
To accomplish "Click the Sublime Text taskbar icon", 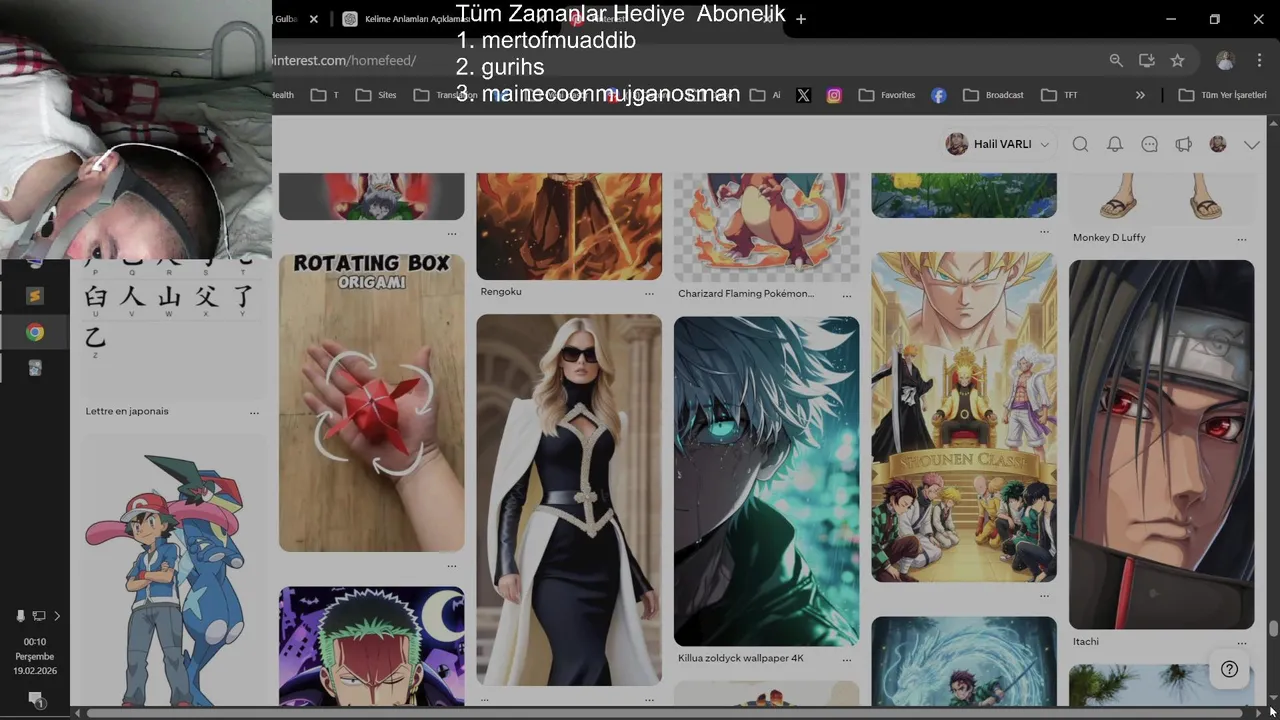I will tap(35, 296).
